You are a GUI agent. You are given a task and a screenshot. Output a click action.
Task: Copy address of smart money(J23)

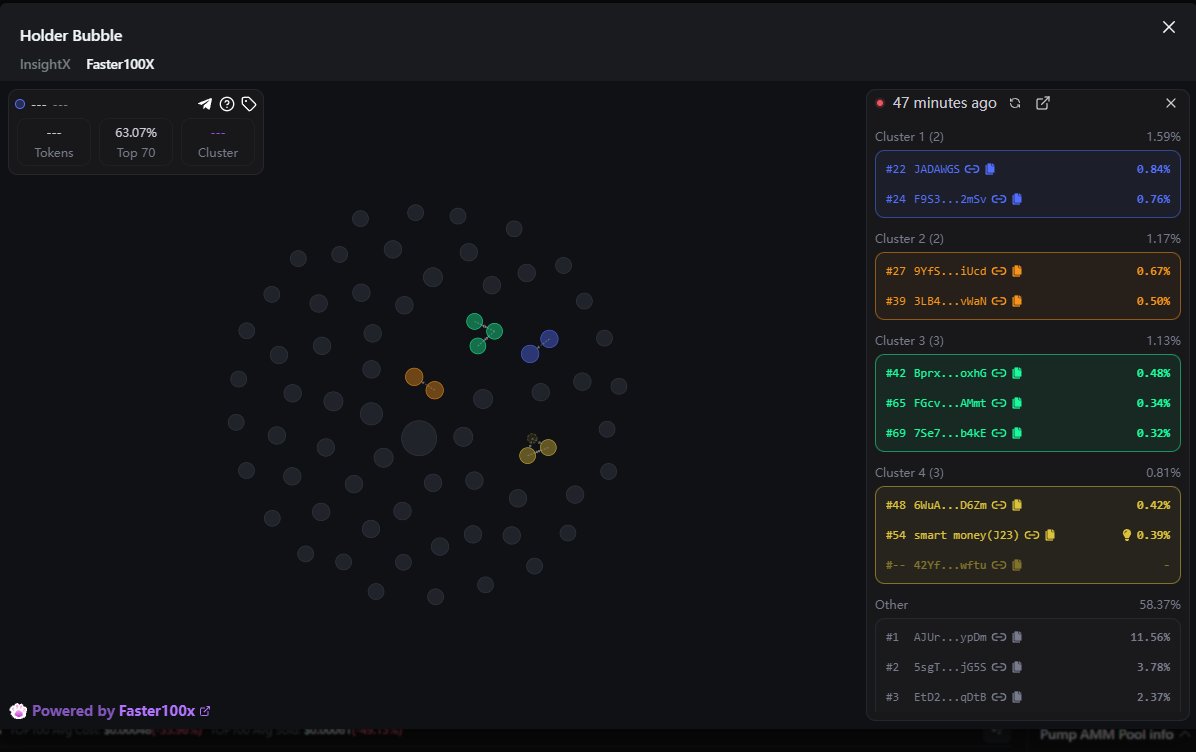(x=1050, y=535)
